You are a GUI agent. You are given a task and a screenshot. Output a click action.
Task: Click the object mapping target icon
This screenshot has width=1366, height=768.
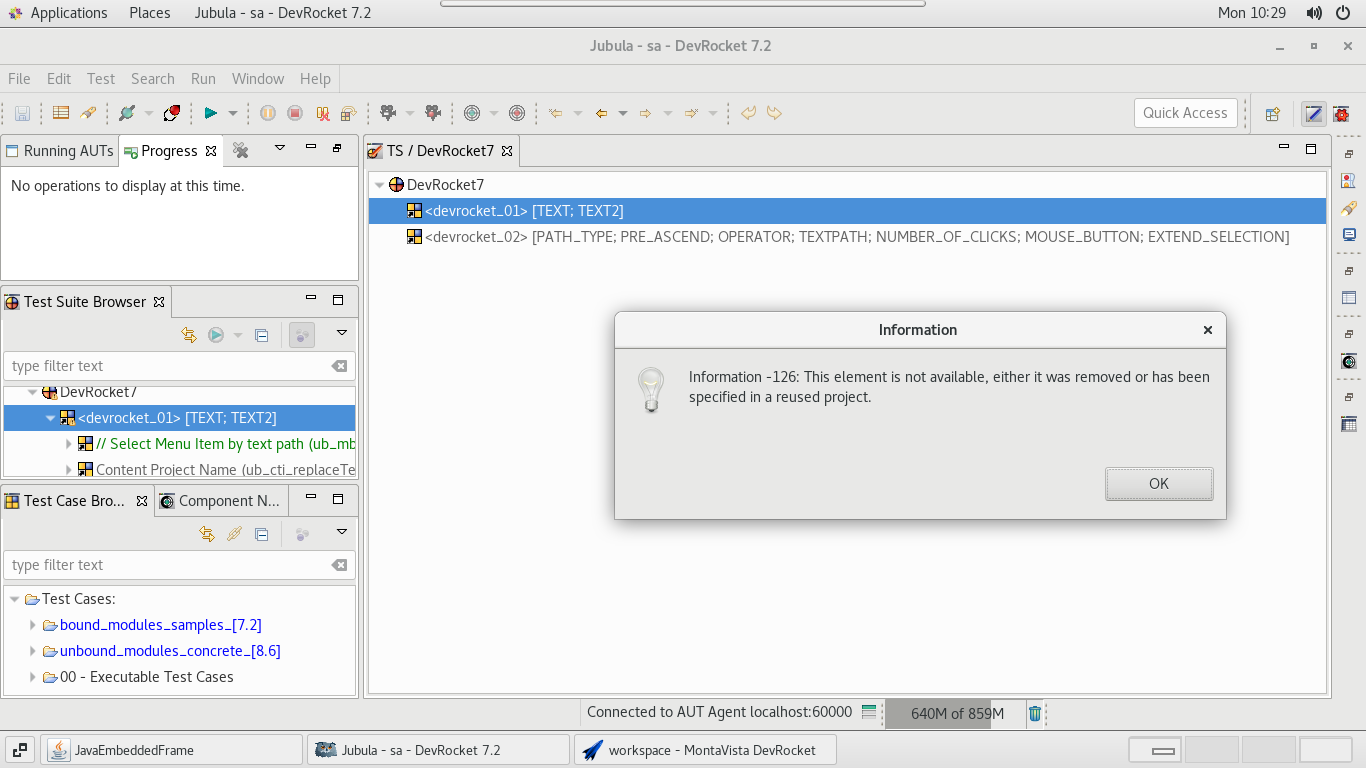click(472, 113)
